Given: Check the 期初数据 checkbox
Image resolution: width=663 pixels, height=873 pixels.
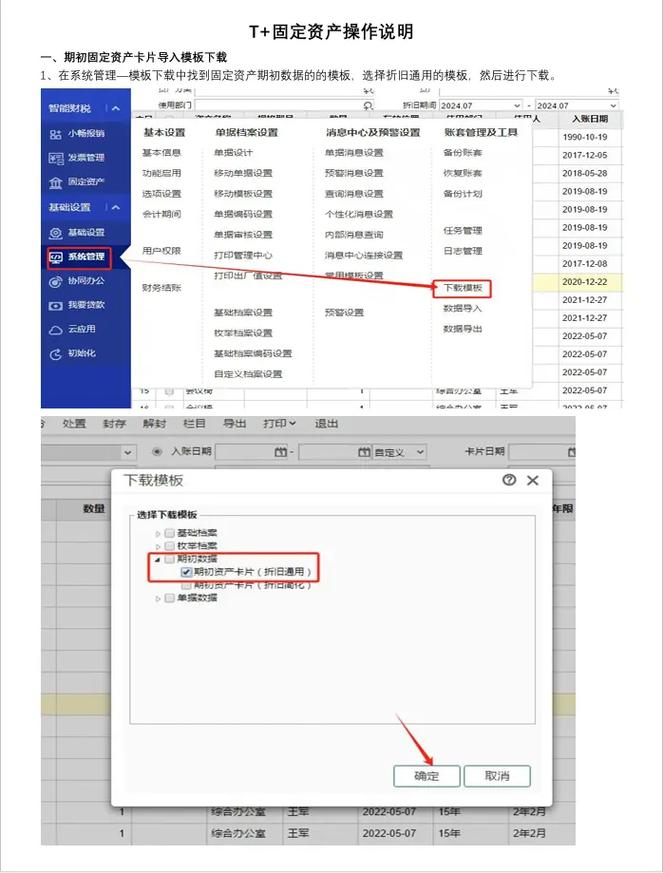Looking at the screenshot, I should coord(170,558).
